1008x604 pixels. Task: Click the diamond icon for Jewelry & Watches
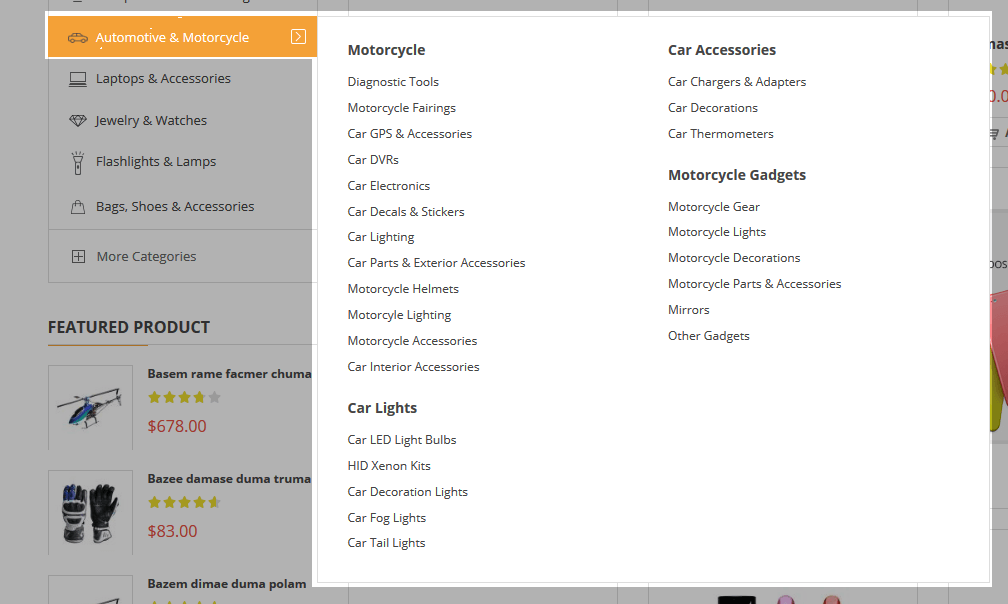[78, 121]
